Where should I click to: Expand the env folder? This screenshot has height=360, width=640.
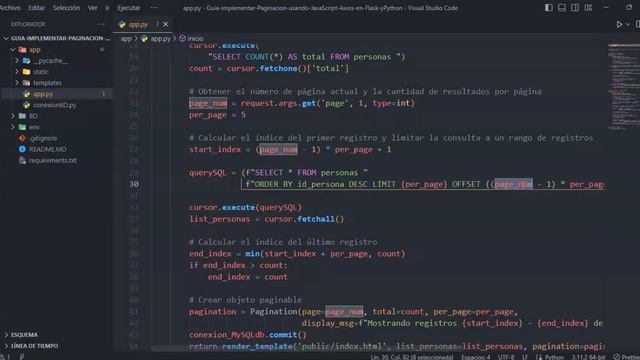point(13,127)
